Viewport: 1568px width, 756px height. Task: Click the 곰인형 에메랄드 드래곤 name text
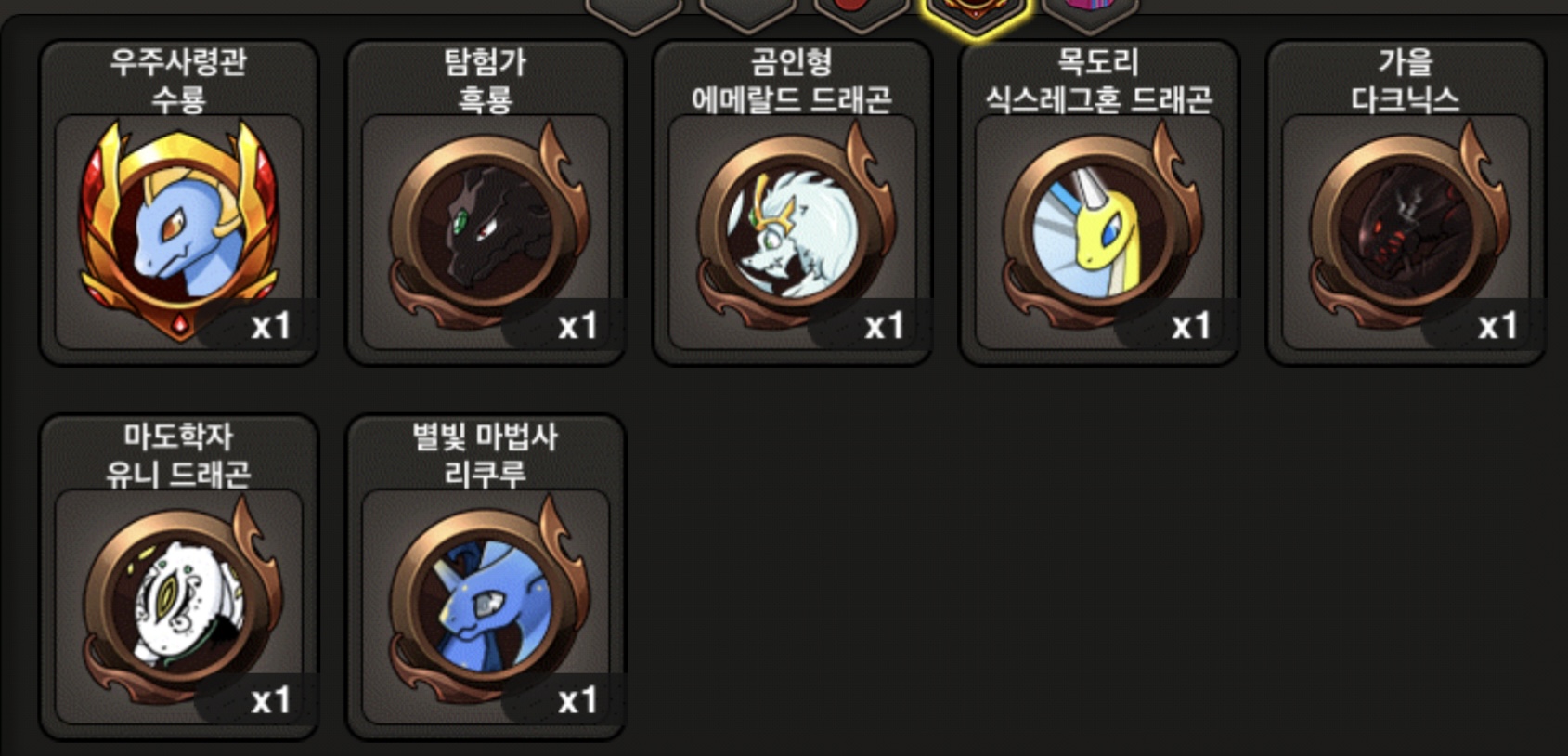[792, 80]
